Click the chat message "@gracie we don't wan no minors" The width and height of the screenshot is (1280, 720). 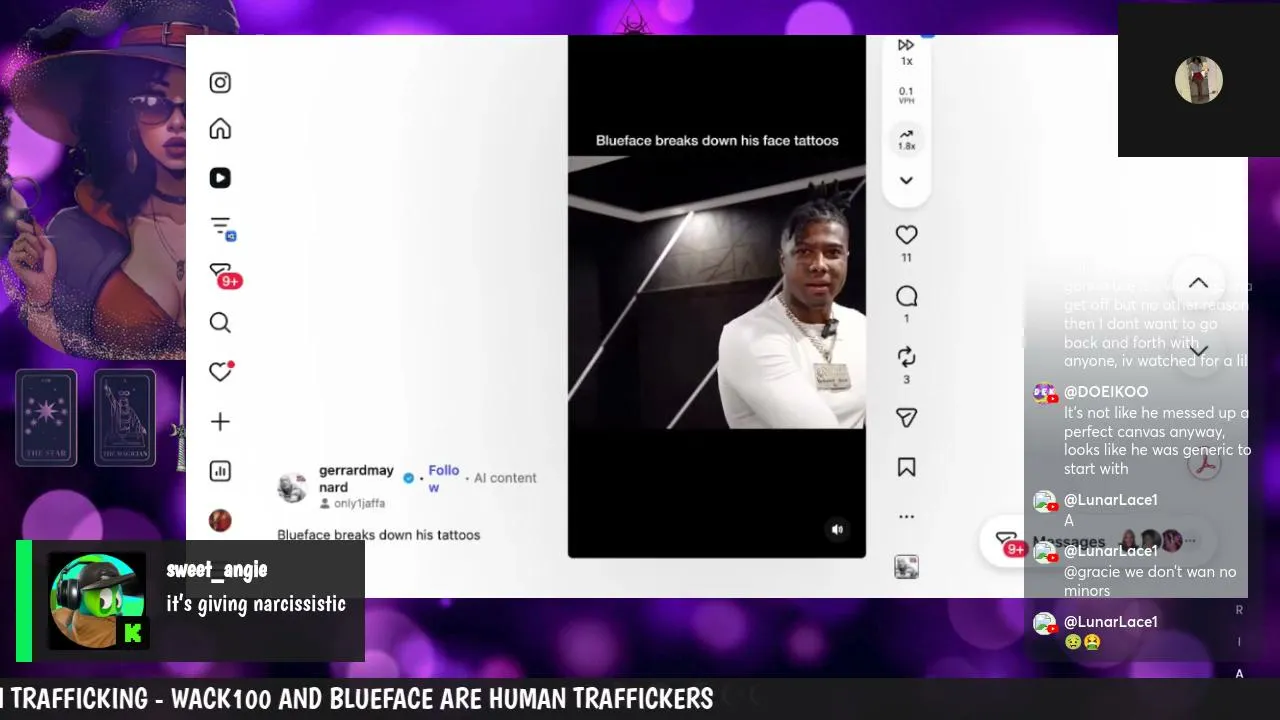(1150, 581)
